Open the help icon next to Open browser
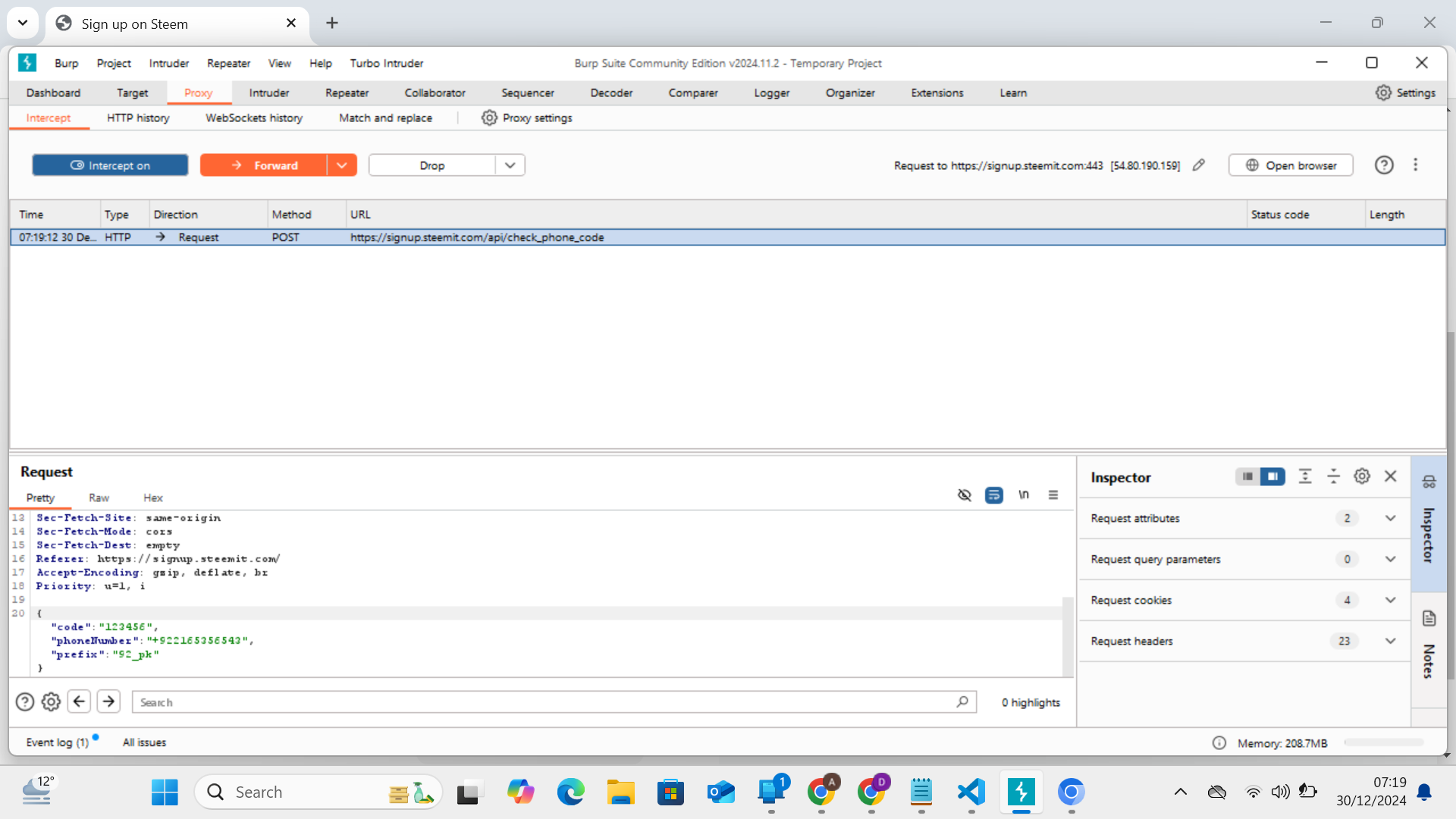1456x819 pixels. coord(1384,165)
